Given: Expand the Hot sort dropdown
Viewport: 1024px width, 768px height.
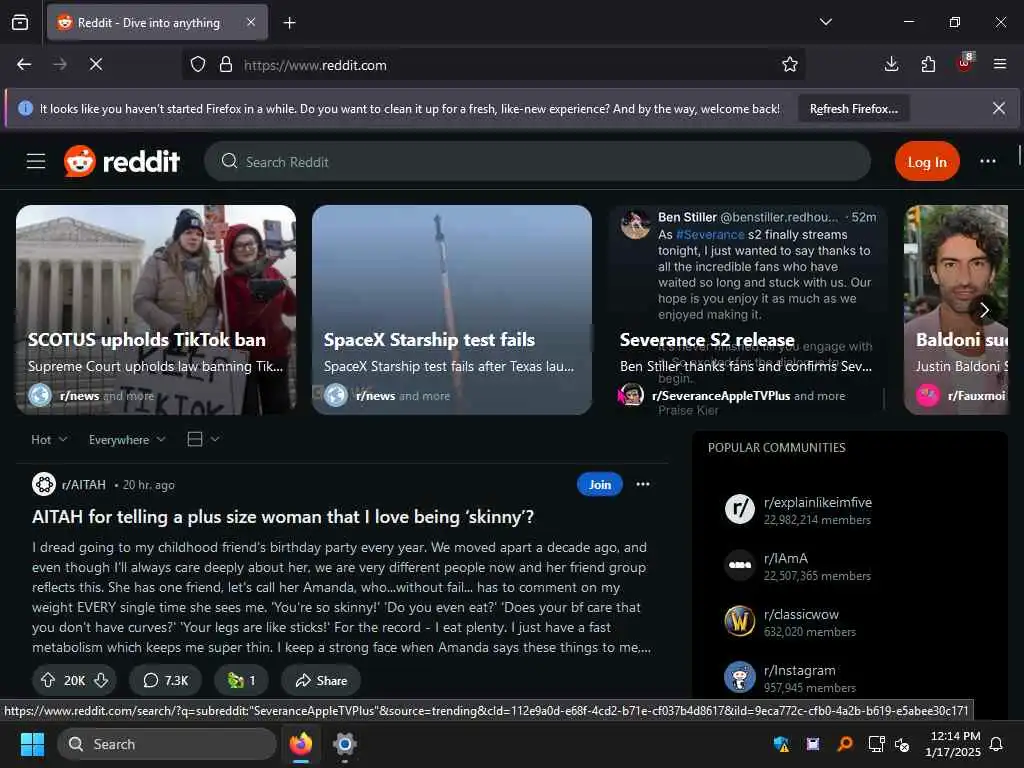Looking at the screenshot, I should 49,440.
